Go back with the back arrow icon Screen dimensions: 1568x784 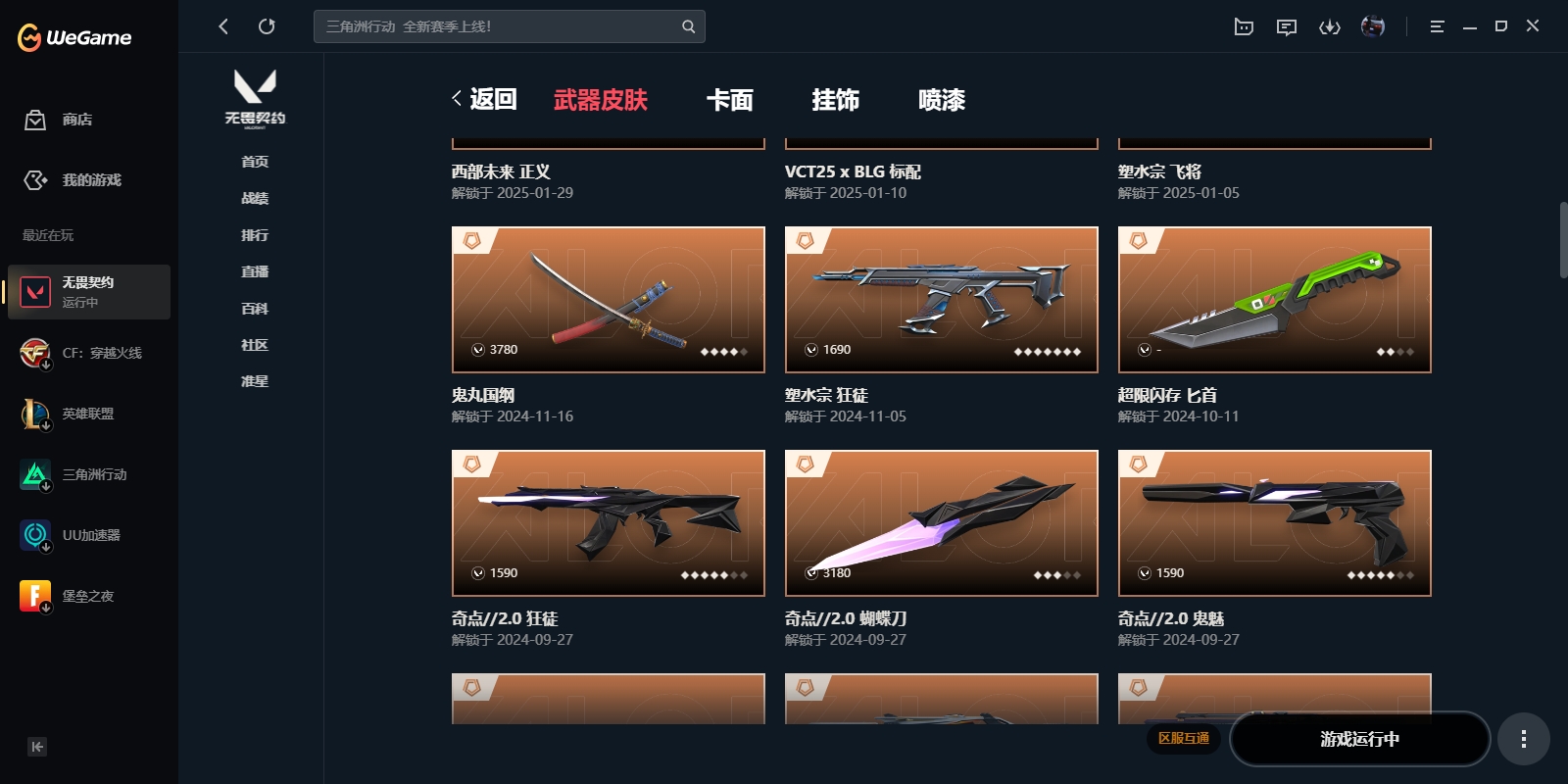[223, 26]
